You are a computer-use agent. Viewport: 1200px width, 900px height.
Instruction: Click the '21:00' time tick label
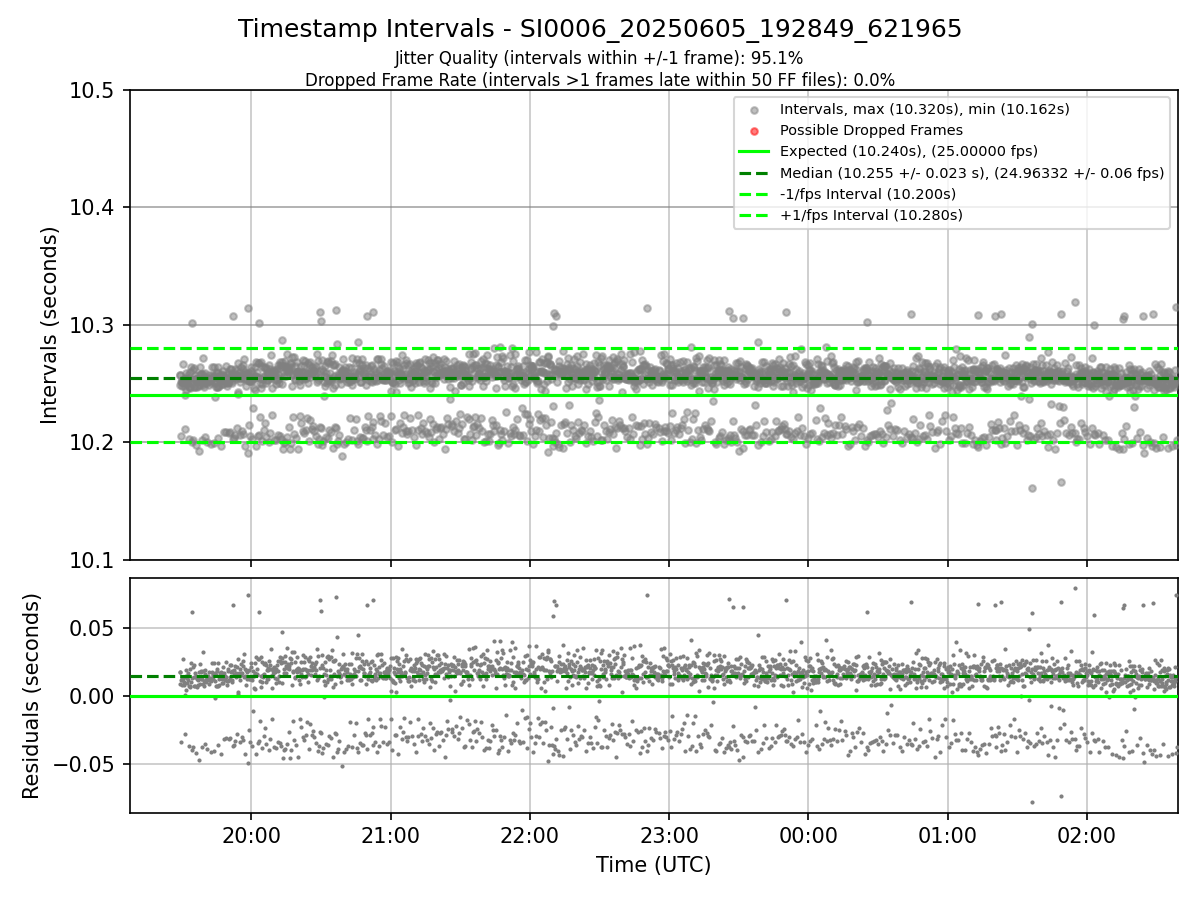click(390, 834)
